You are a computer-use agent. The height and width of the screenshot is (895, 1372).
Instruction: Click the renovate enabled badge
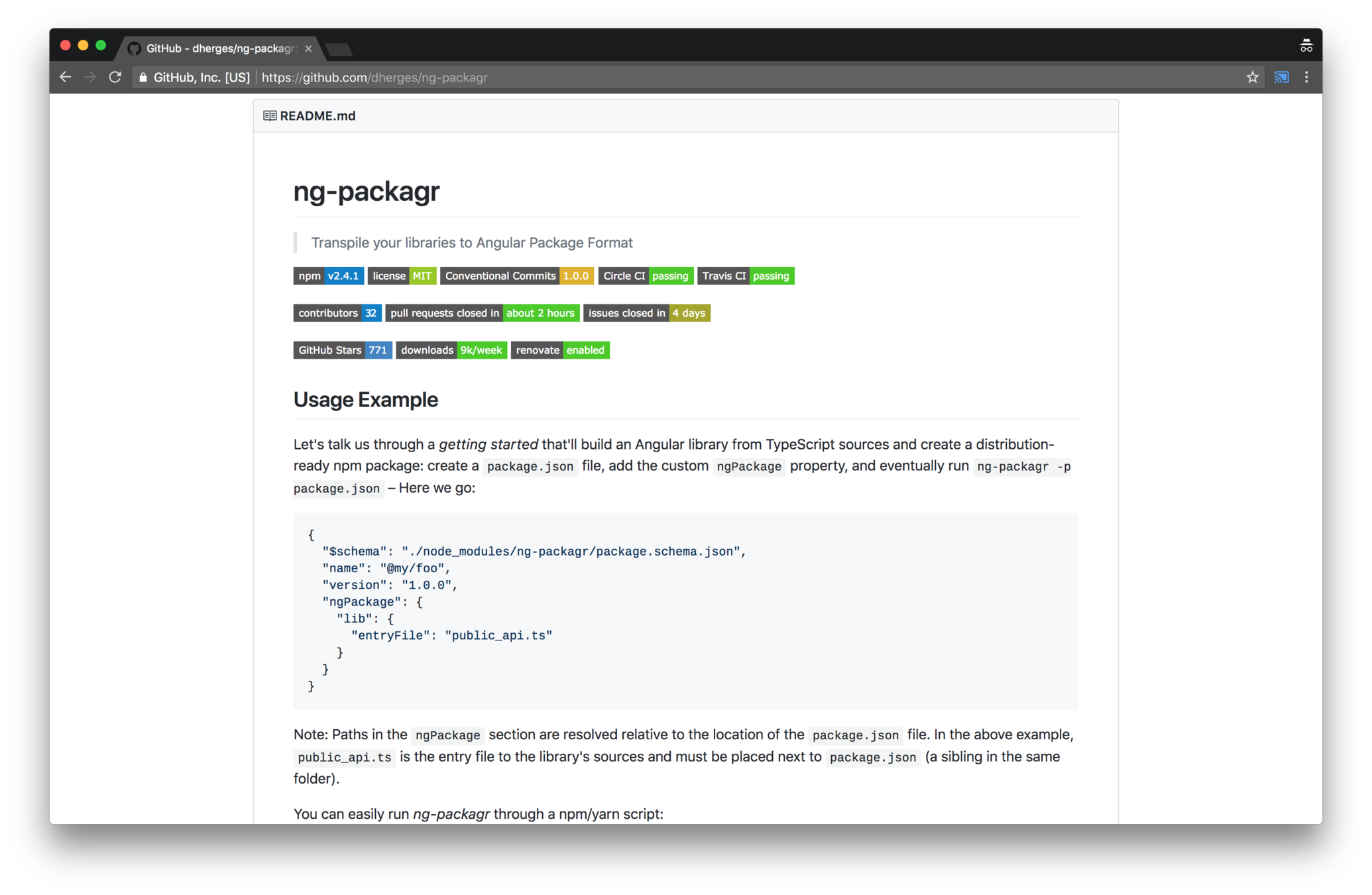[x=559, y=350]
